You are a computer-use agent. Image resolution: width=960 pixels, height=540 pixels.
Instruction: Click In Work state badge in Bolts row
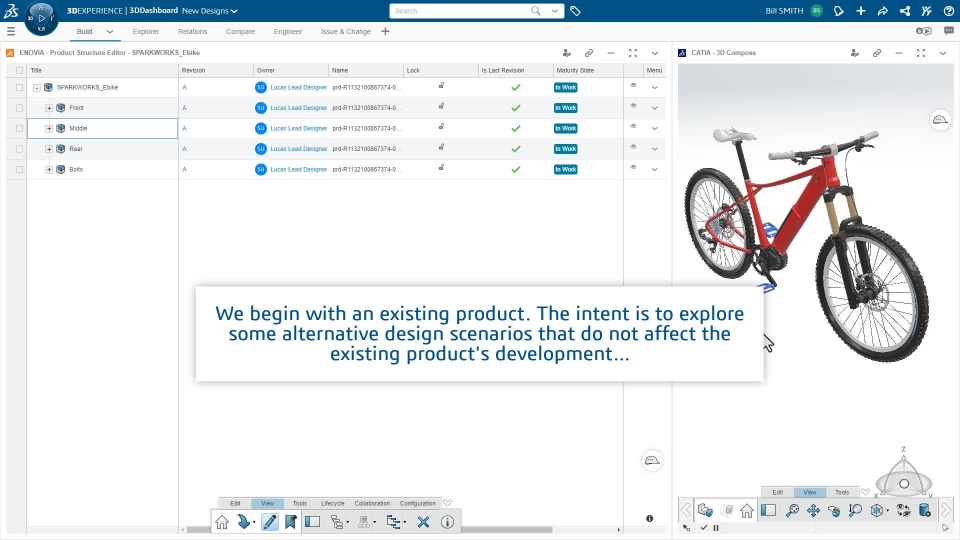click(566, 170)
